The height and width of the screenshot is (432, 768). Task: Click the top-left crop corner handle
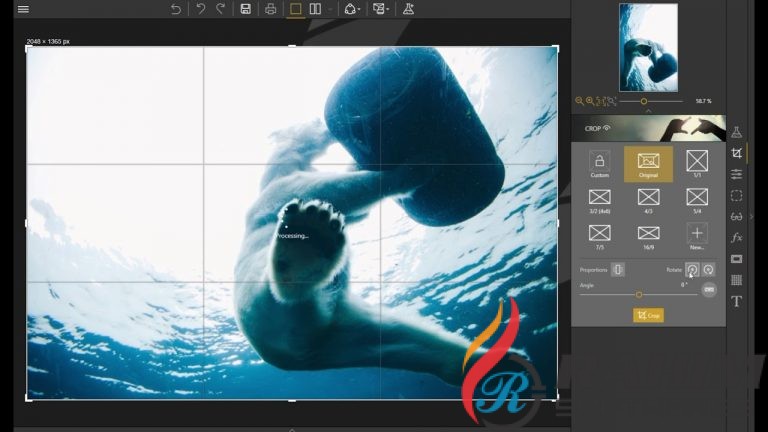click(x=27, y=48)
